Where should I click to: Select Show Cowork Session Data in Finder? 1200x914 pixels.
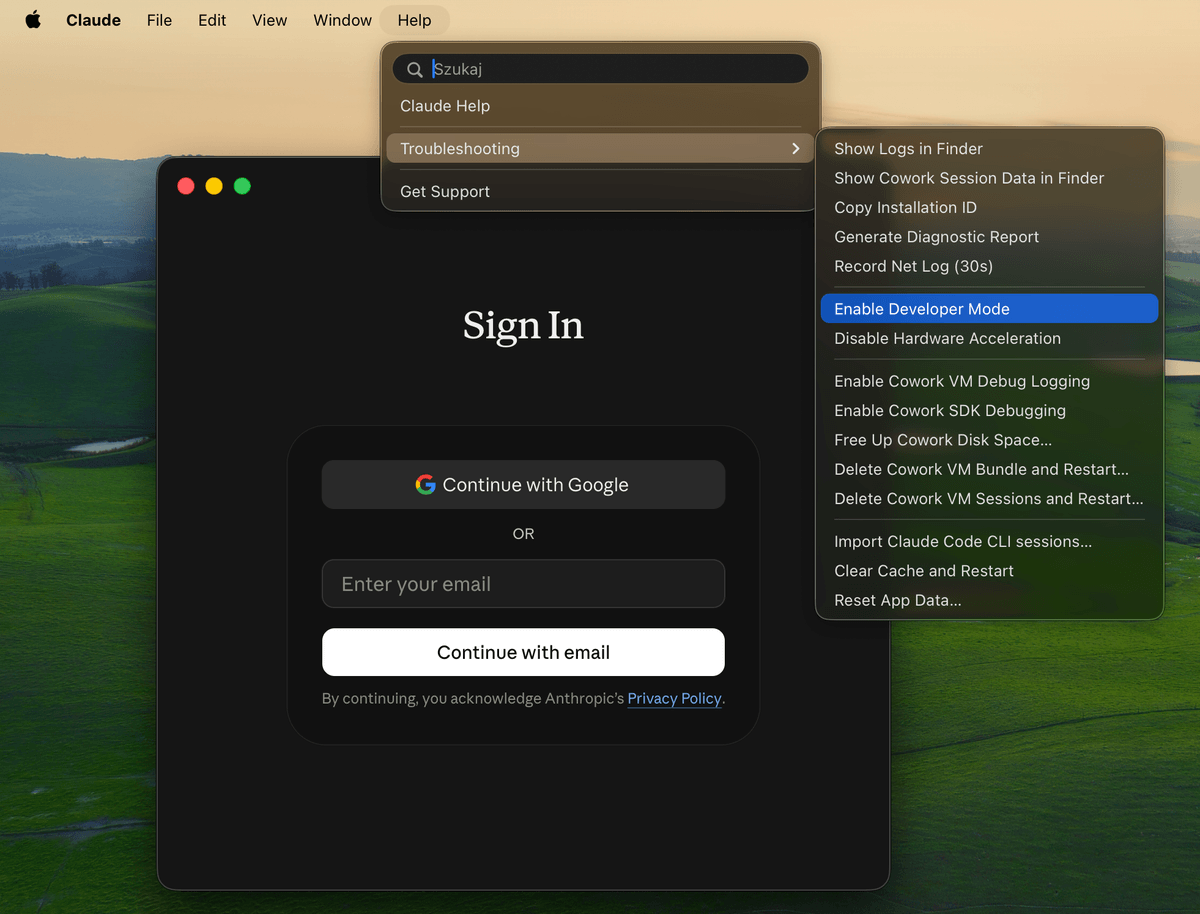click(x=989, y=178)
